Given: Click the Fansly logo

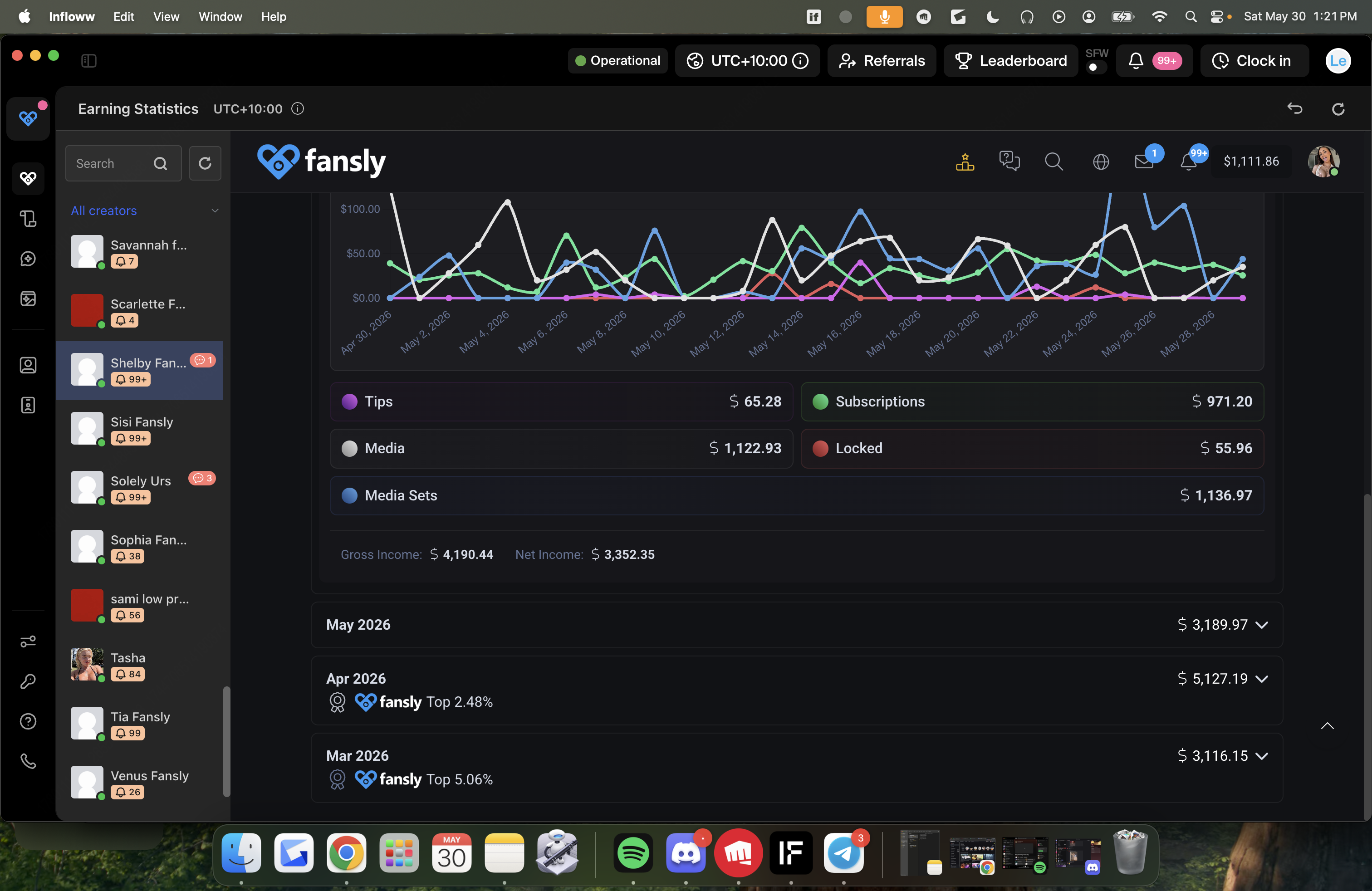Looking at the screenshot, I should pos(321,162).
